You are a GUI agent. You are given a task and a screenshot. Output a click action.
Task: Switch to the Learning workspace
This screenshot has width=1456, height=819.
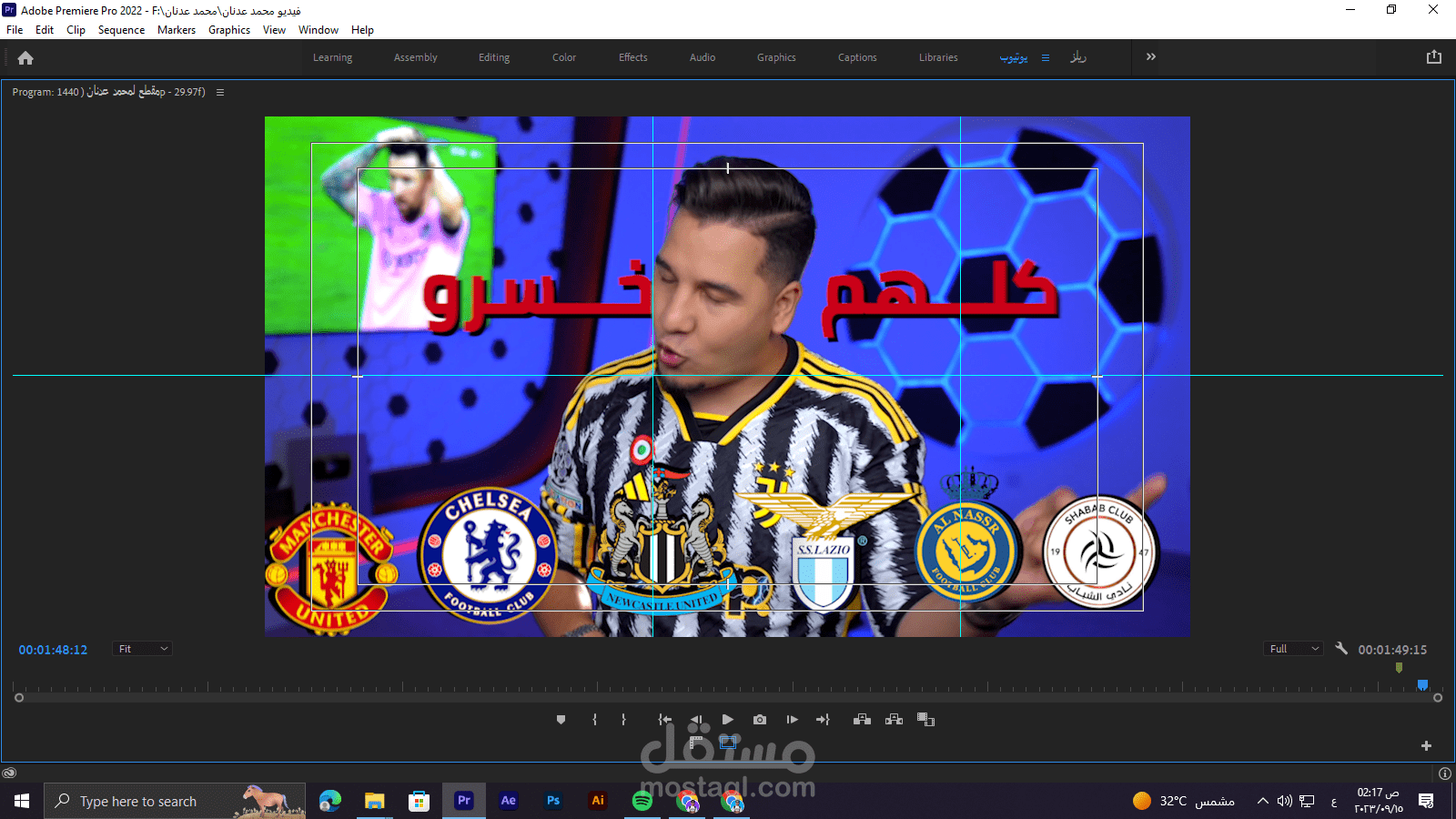332,57
